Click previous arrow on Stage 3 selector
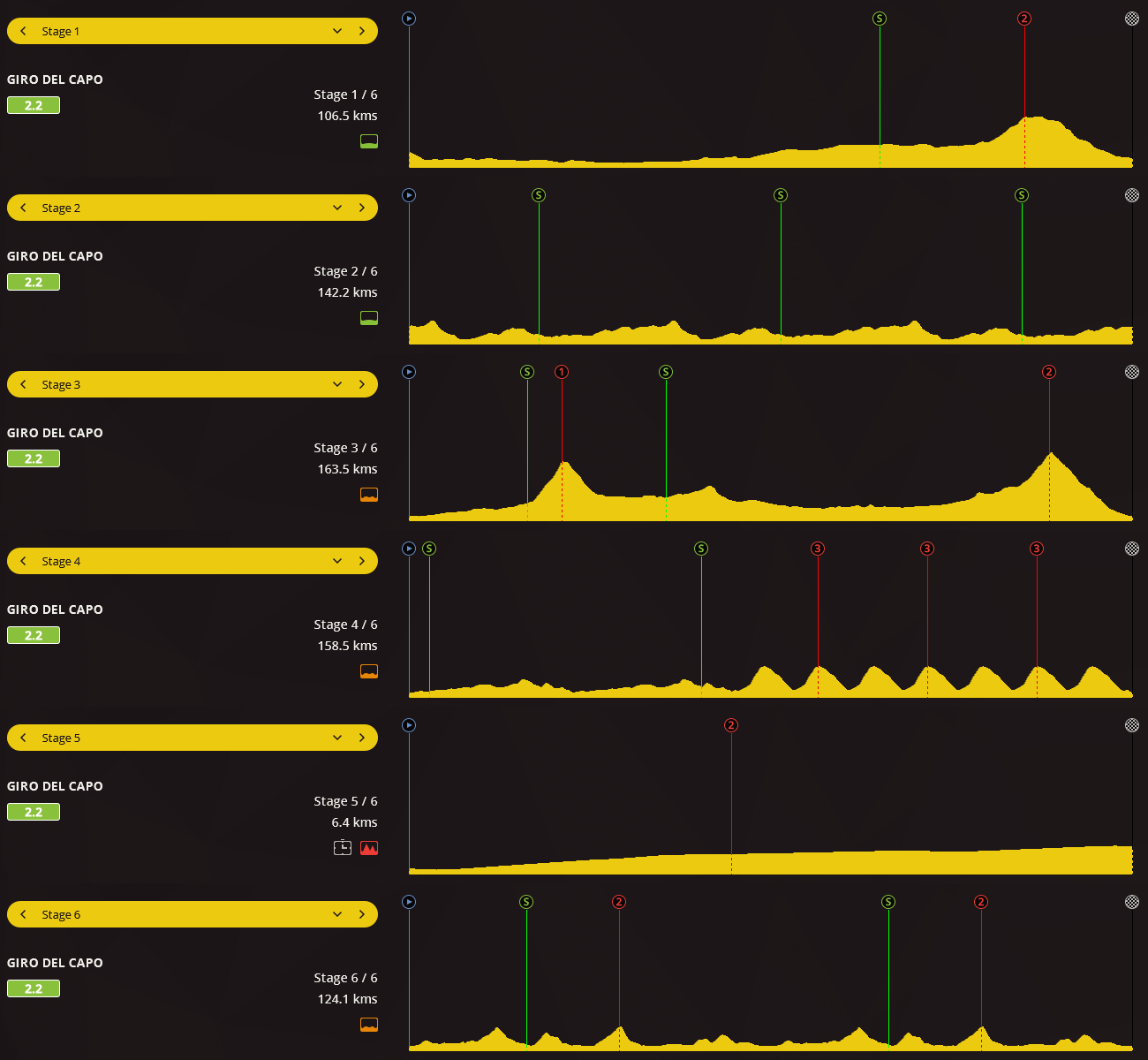Screen dimensions: 1148x1060 (x=23, y=384)
